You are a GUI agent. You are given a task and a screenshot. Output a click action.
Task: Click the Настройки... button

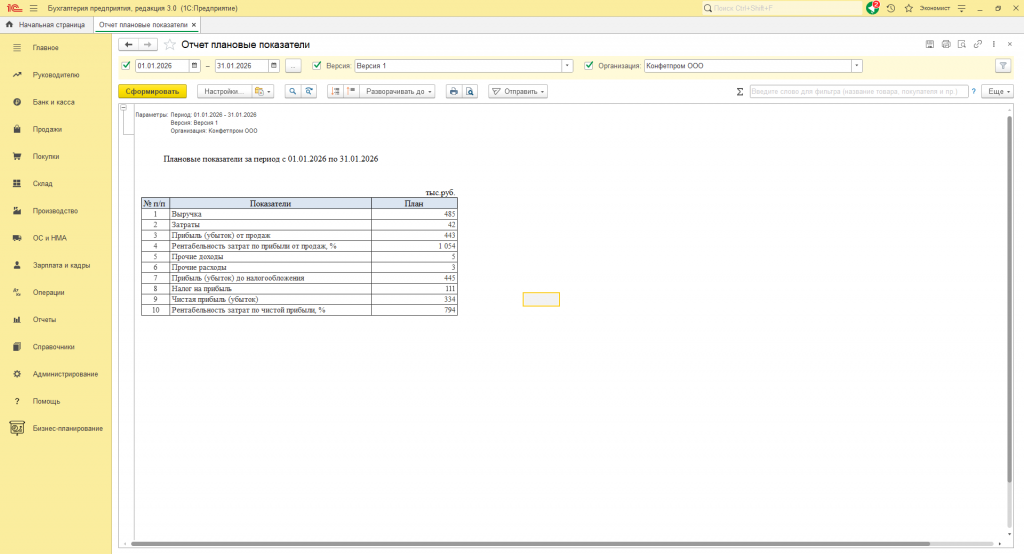pyautogui.click(x=224, y=91)
